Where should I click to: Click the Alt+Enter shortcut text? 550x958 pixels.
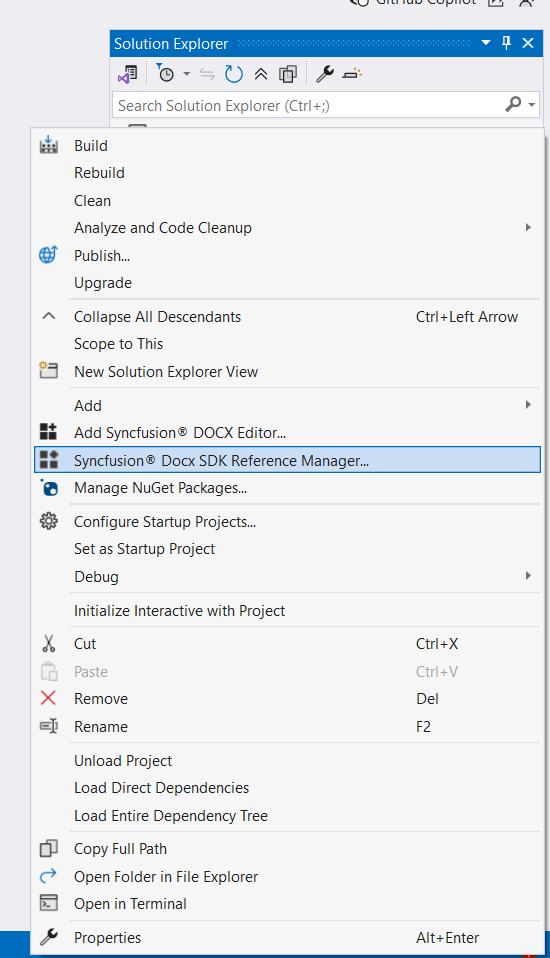[x=447, y=937]
